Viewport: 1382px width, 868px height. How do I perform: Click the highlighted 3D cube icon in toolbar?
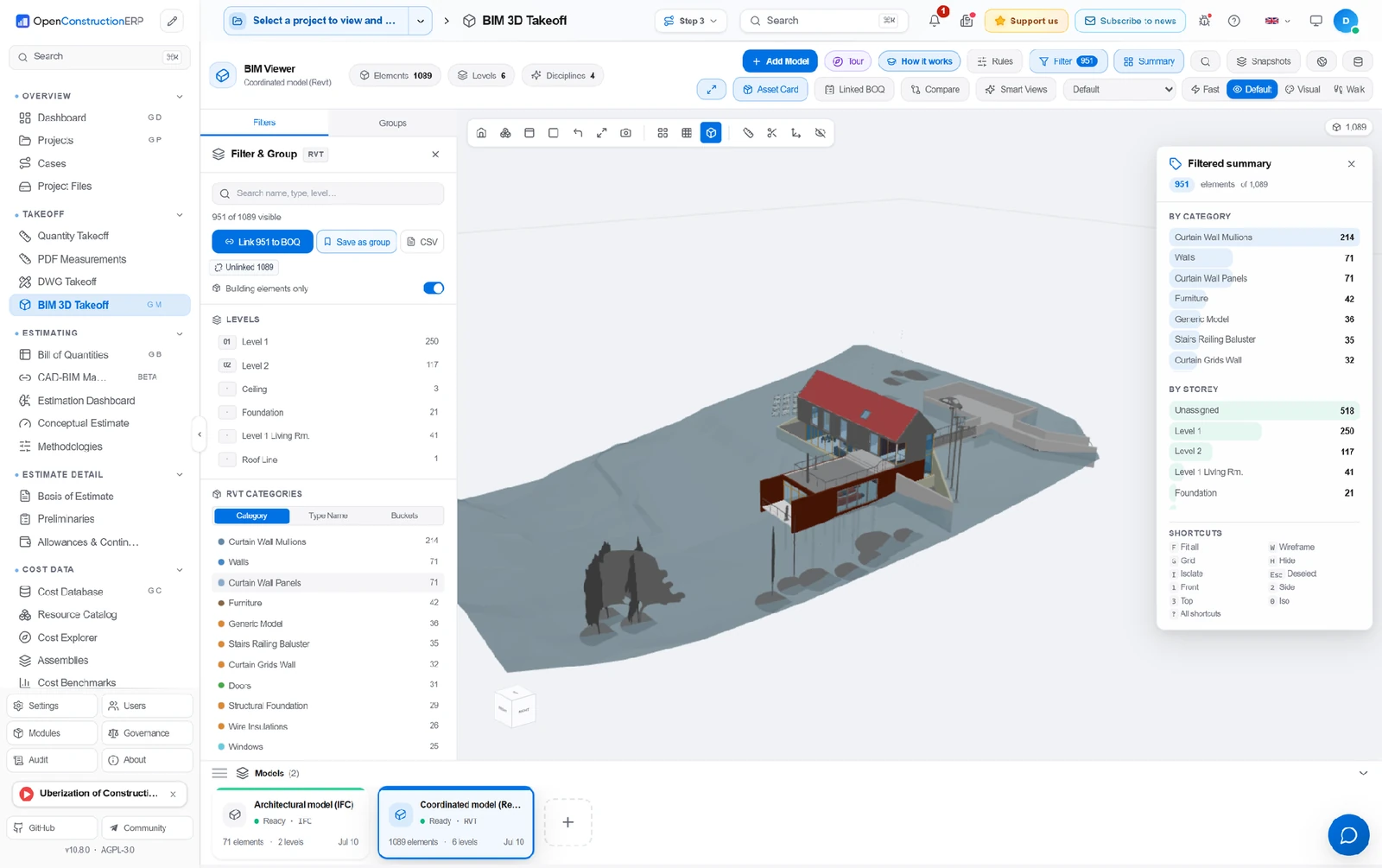(x=711, y=133)
